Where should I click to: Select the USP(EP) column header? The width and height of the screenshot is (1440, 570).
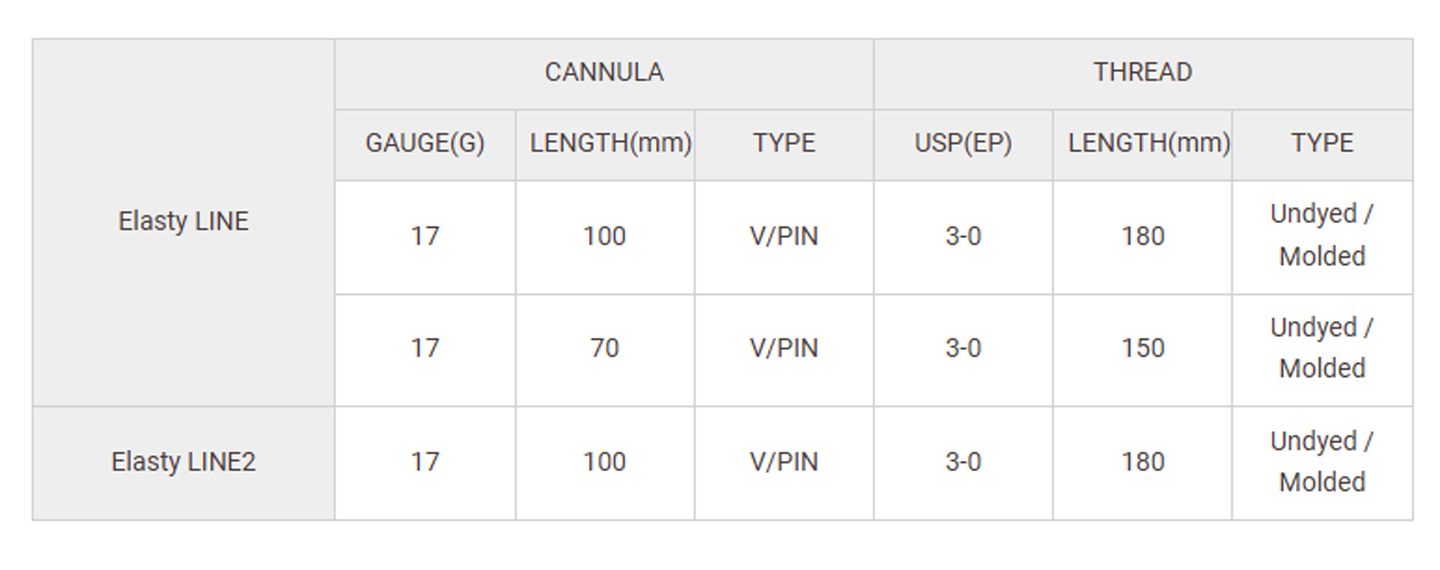(963, 144)
